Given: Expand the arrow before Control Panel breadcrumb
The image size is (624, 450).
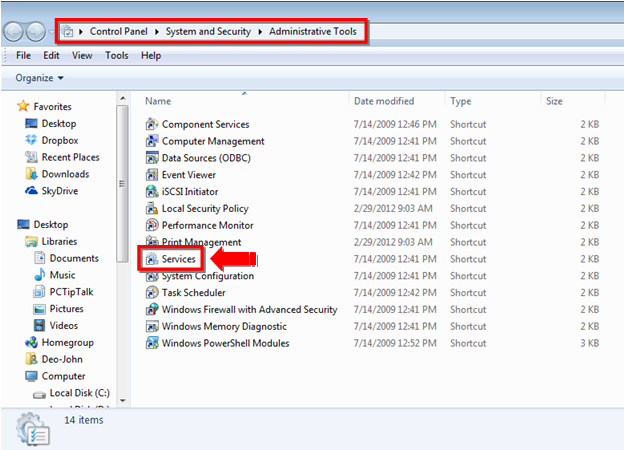Looking at the screenshot, I should pos(81,31).
